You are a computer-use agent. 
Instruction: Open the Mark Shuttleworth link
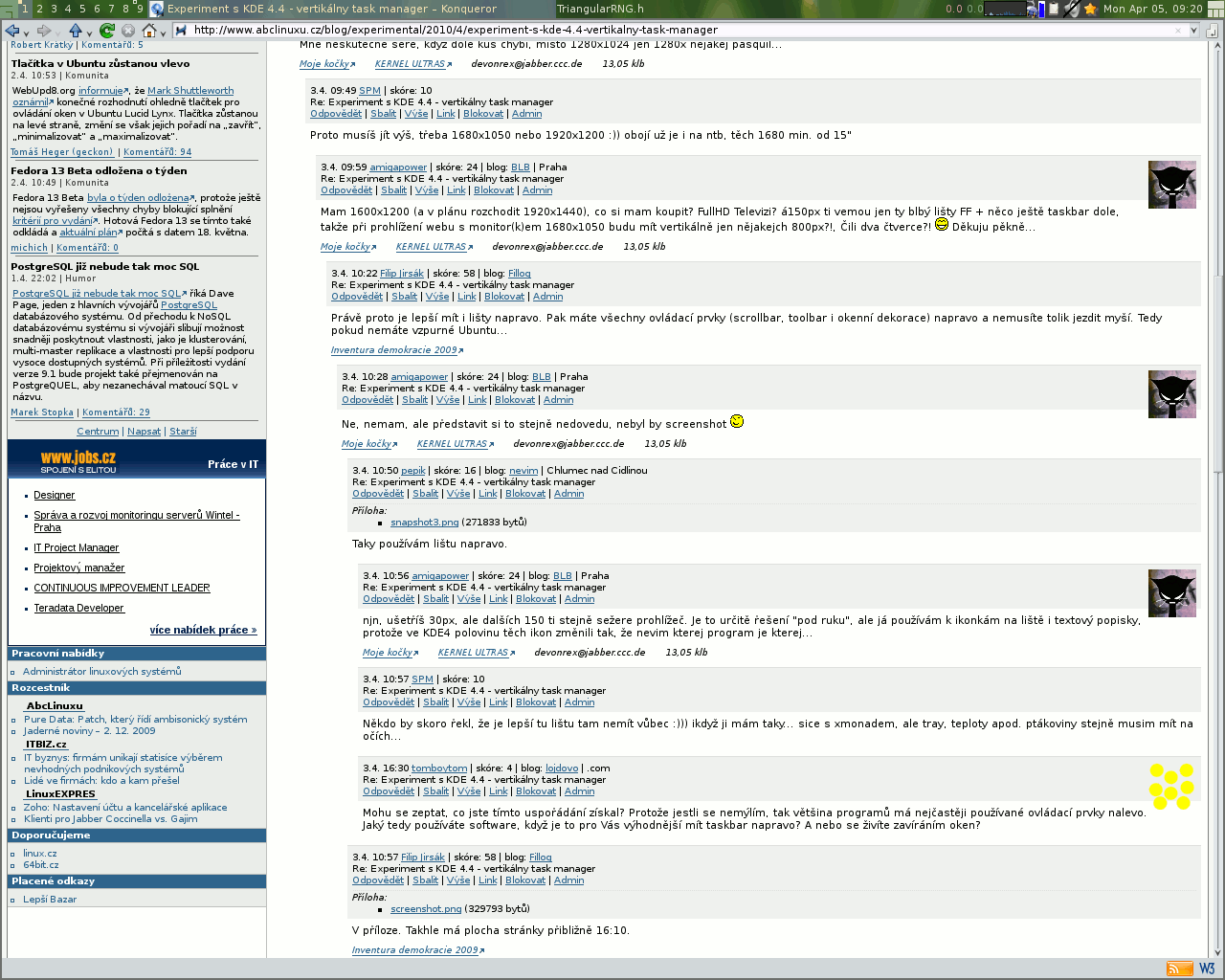pos(190,91)
